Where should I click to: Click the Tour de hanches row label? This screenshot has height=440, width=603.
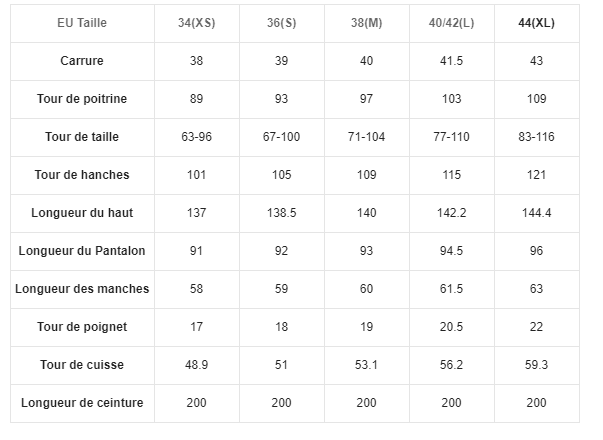[82, 175]
